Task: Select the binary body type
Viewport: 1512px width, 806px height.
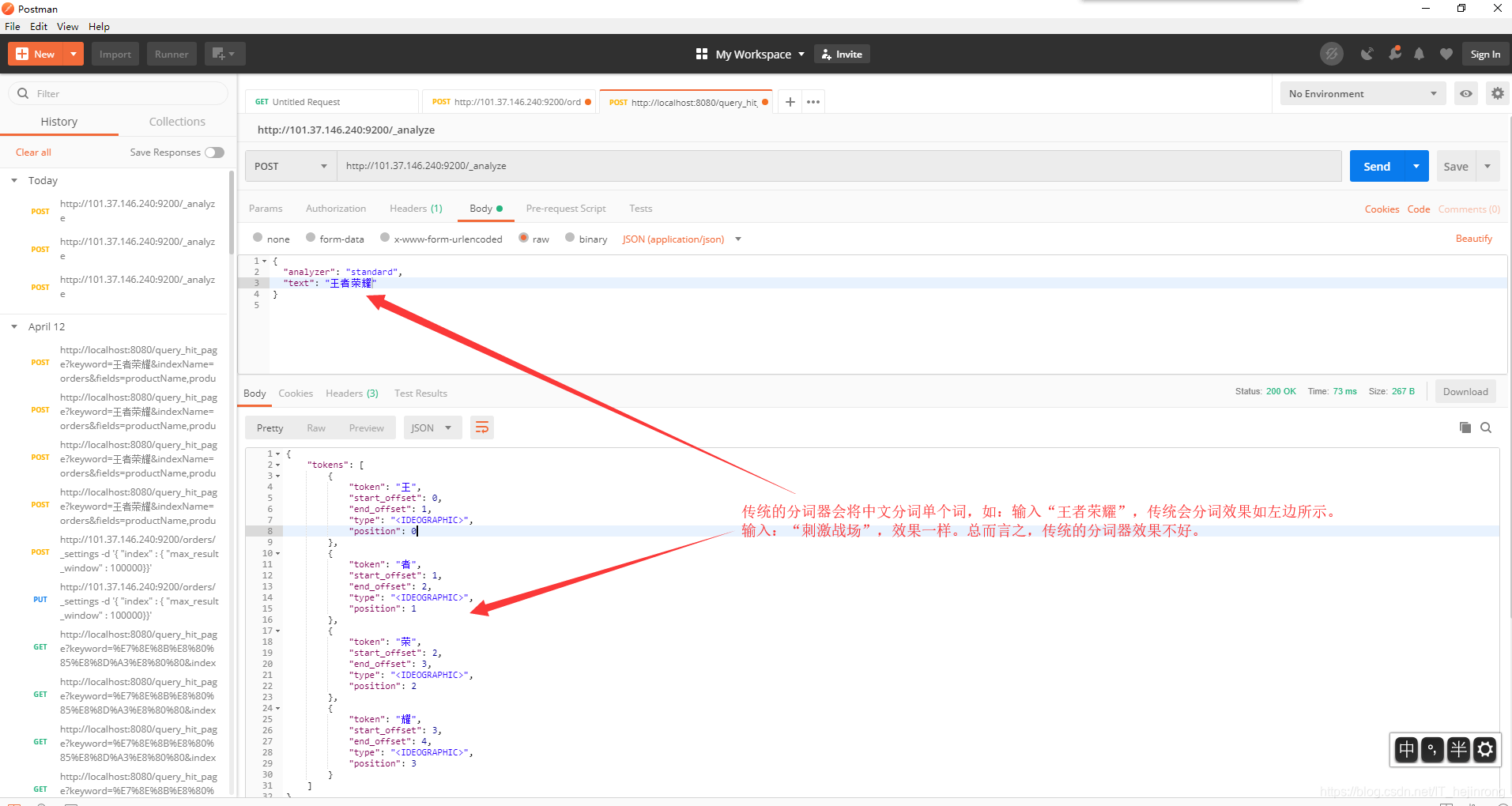Action: (570, 237)
